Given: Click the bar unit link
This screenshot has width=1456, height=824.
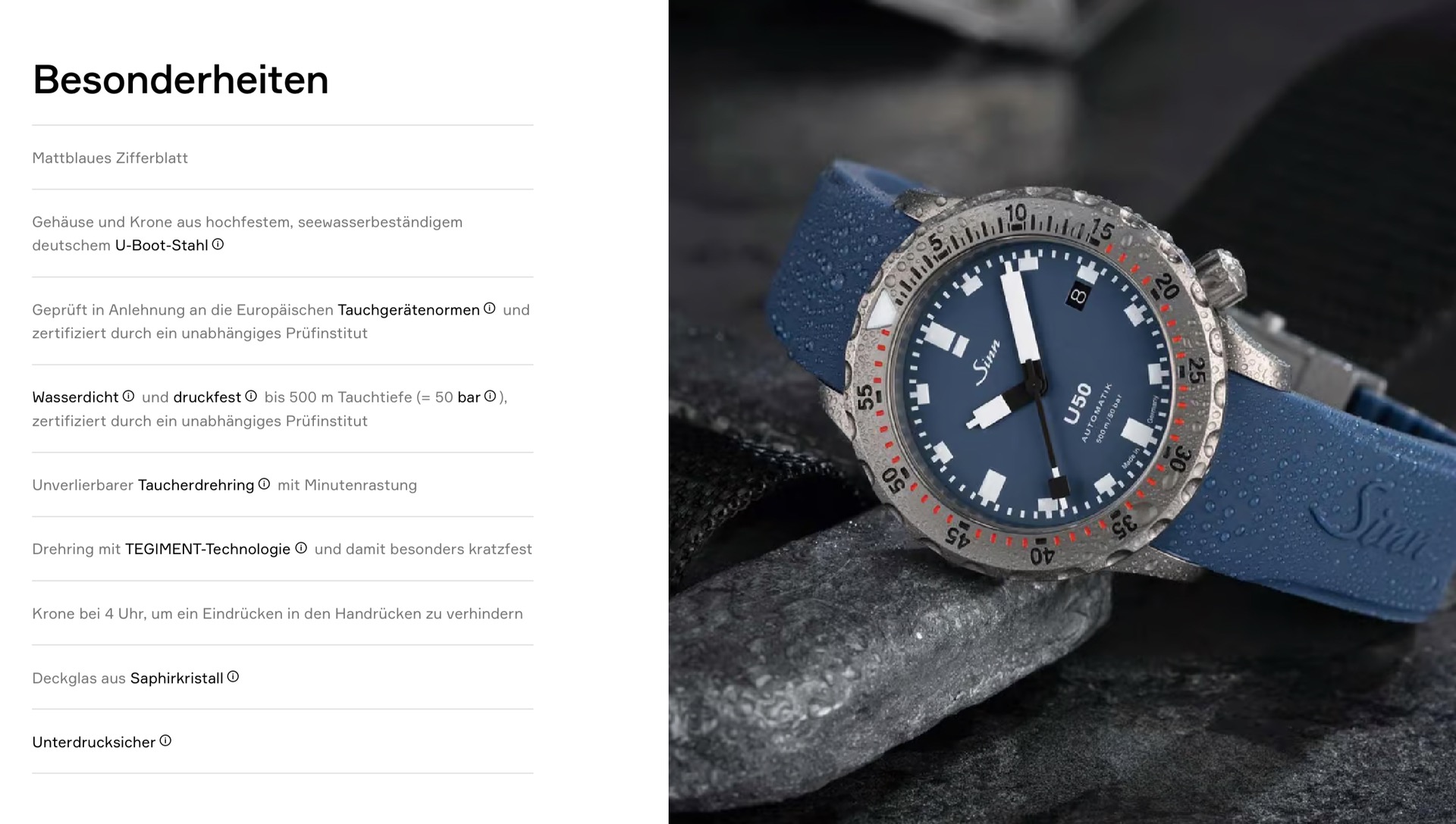Looking at the screenshot, I should pyautogui.click(x=469, y=397).
